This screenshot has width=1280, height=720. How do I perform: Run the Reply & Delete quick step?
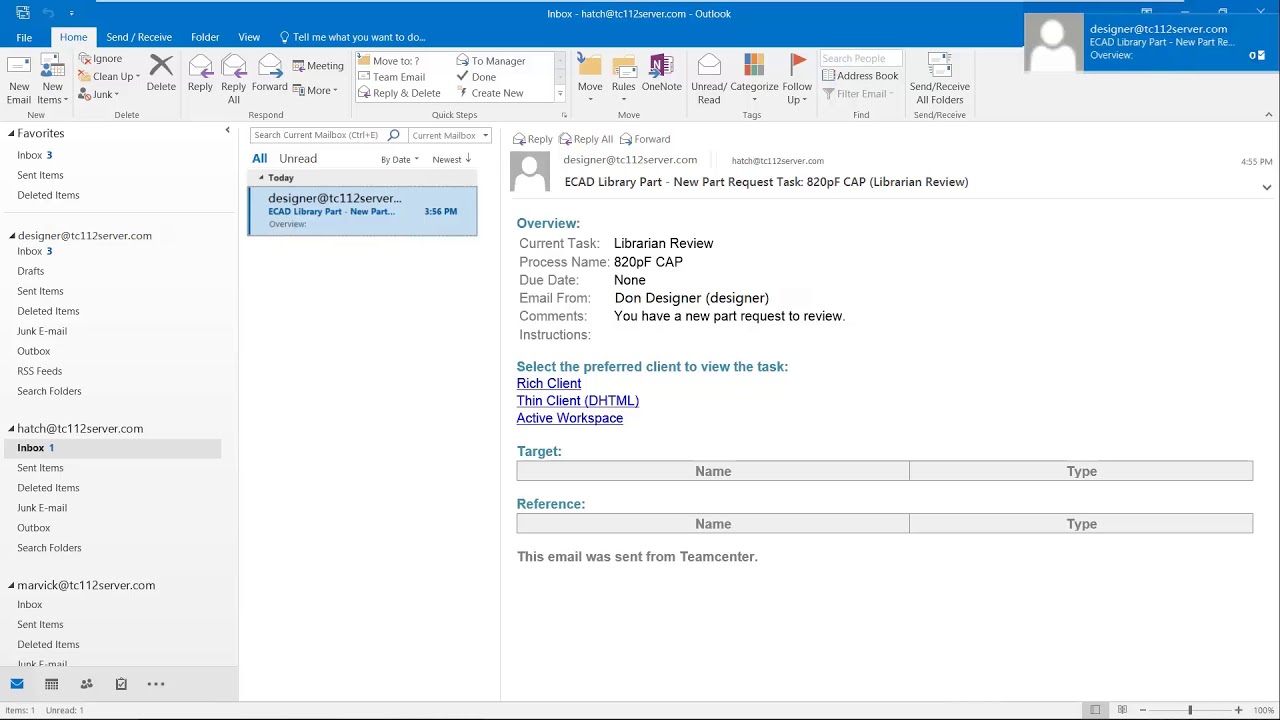click(x=399, y=93)
